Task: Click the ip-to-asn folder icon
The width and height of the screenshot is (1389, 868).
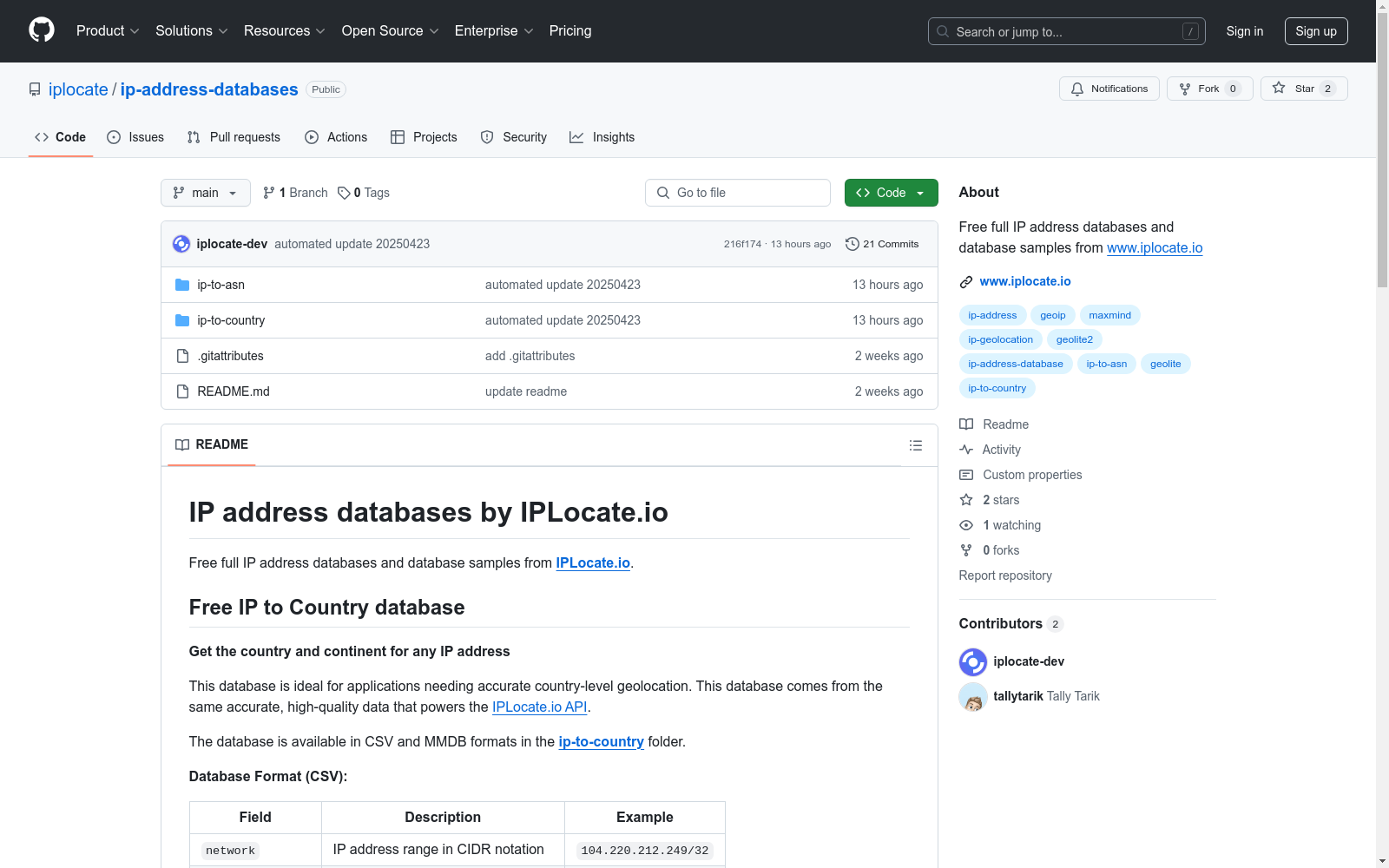Action: tap(182, 285)
